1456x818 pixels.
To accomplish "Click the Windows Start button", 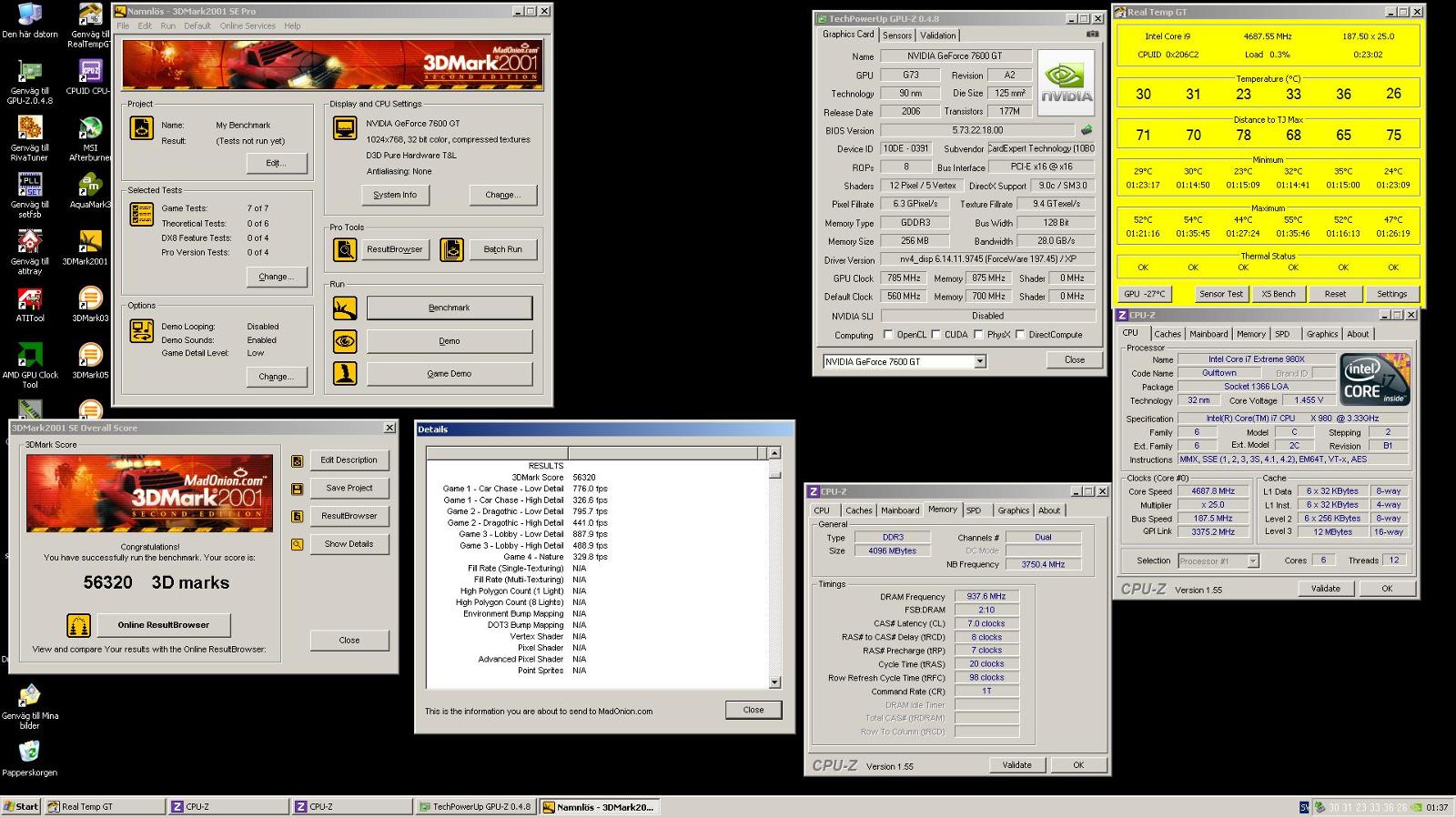I will click(x=20, y=807).
